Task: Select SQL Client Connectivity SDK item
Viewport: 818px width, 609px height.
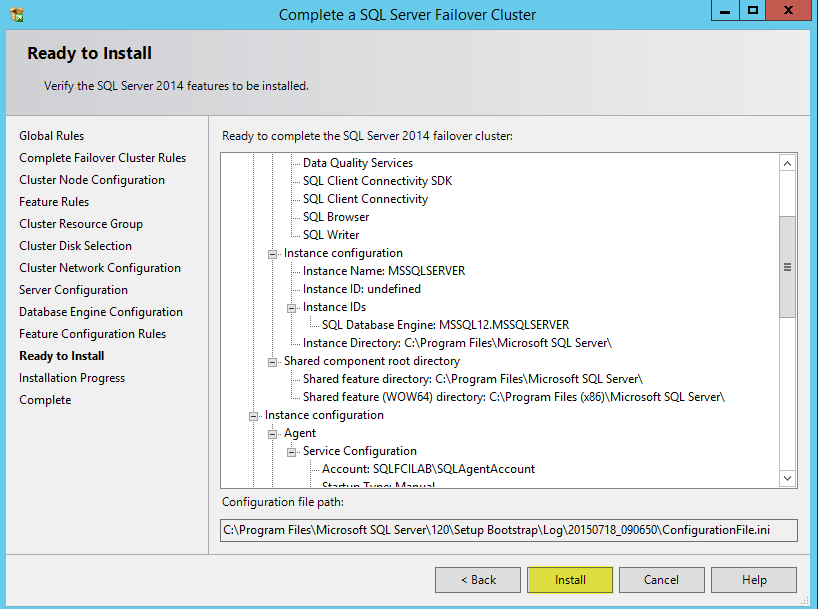Action: [378, 181]
